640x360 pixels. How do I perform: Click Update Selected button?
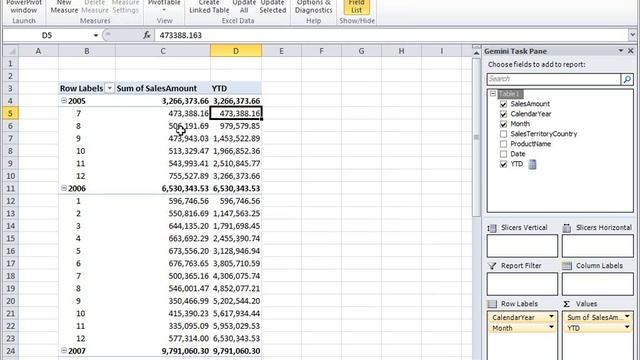273,7
